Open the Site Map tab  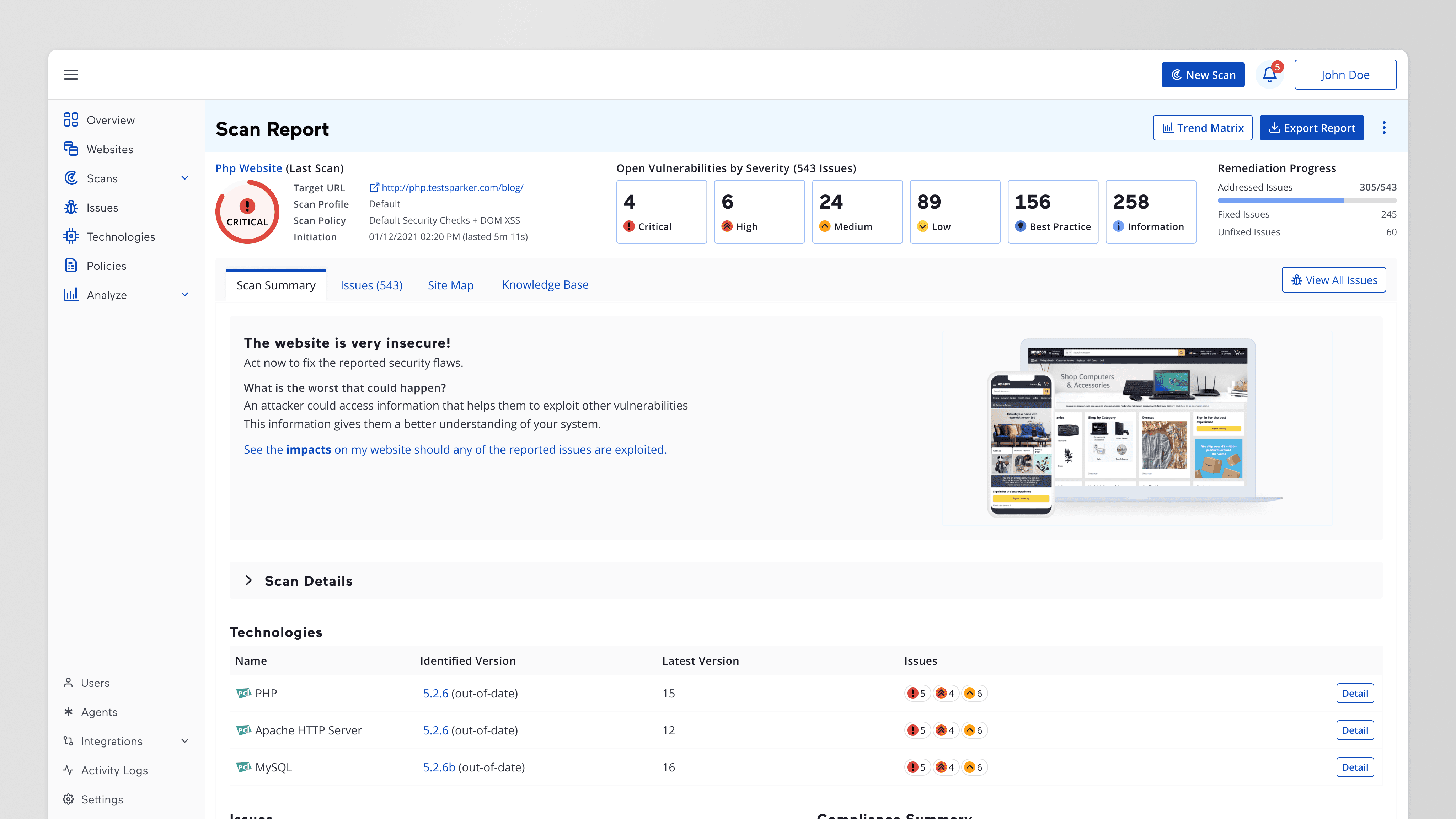[450, 285]
